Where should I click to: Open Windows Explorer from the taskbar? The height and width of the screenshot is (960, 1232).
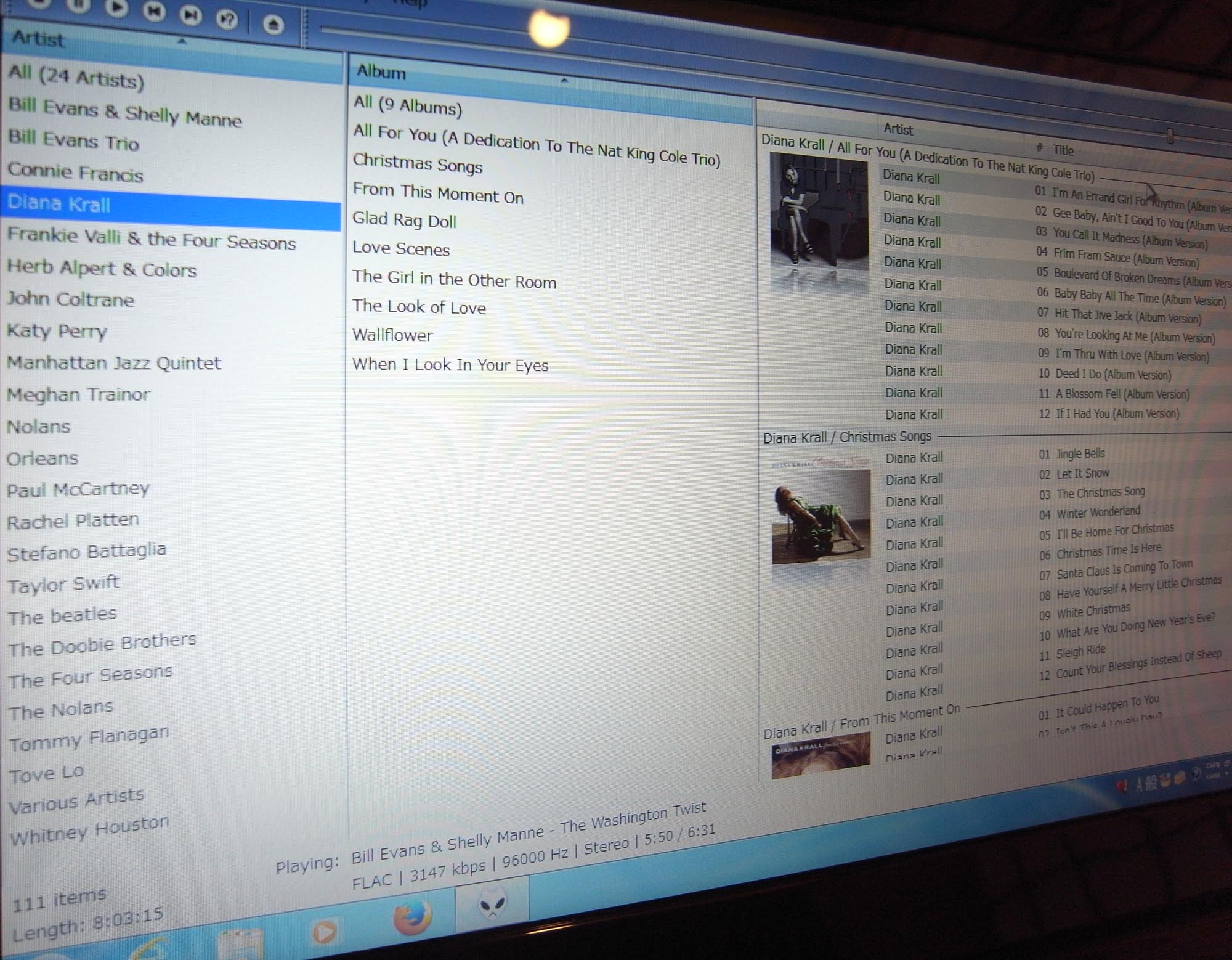pyautogui.click(x=241, y=945)
